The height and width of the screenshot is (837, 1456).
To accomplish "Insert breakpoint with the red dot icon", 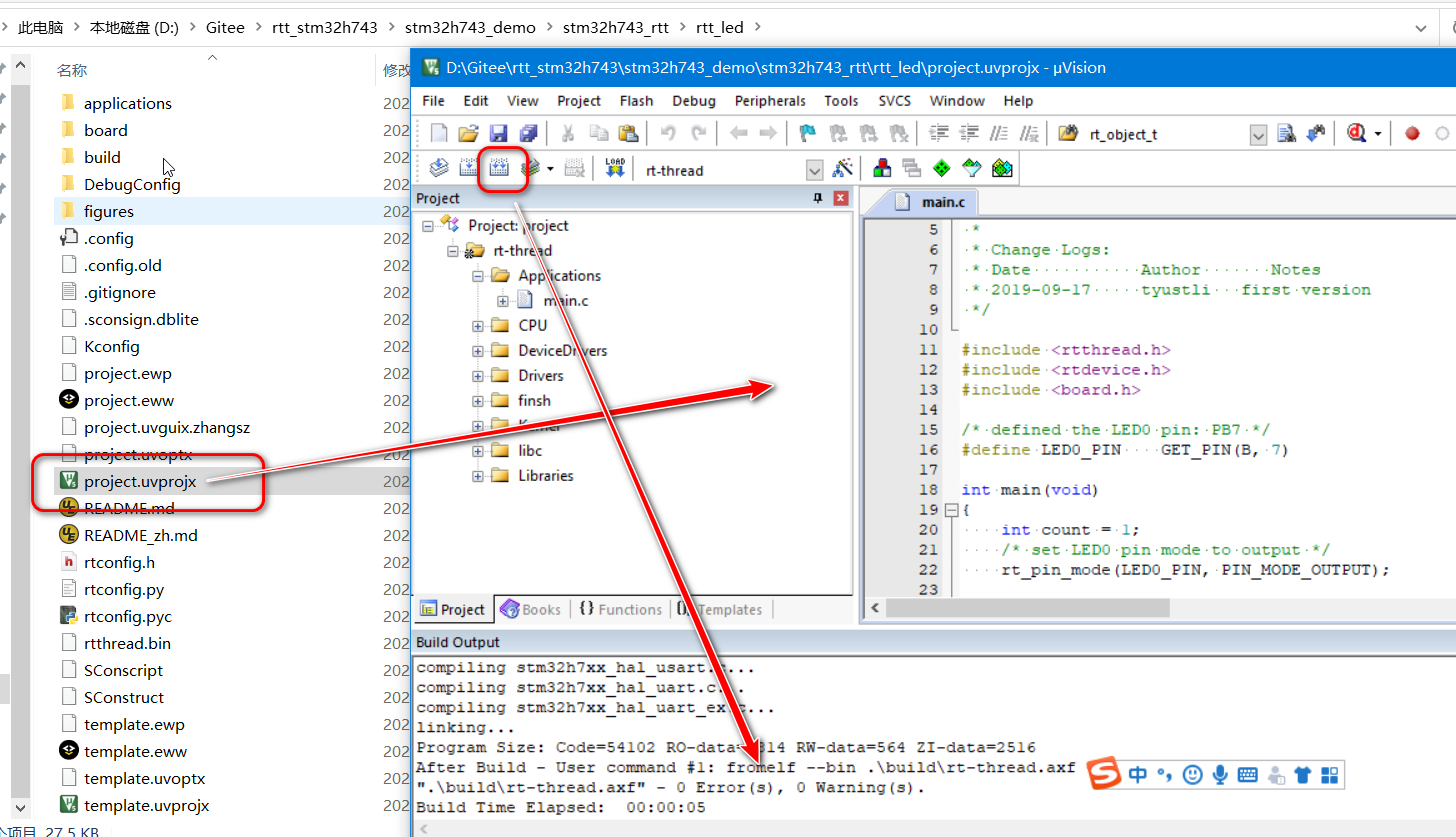I will pos(1412,133).
